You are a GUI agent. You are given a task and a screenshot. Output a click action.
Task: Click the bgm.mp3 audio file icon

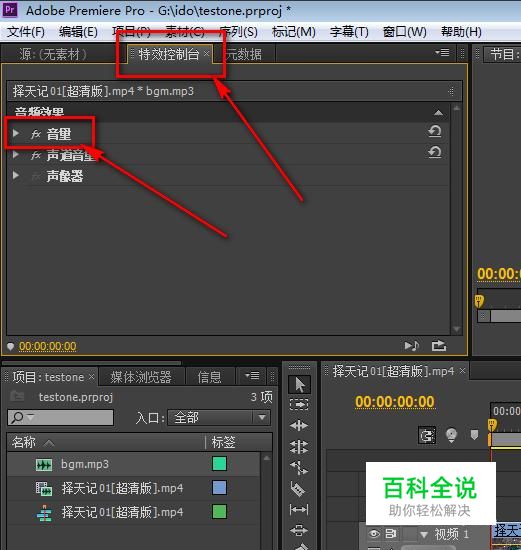click(44, 465)
